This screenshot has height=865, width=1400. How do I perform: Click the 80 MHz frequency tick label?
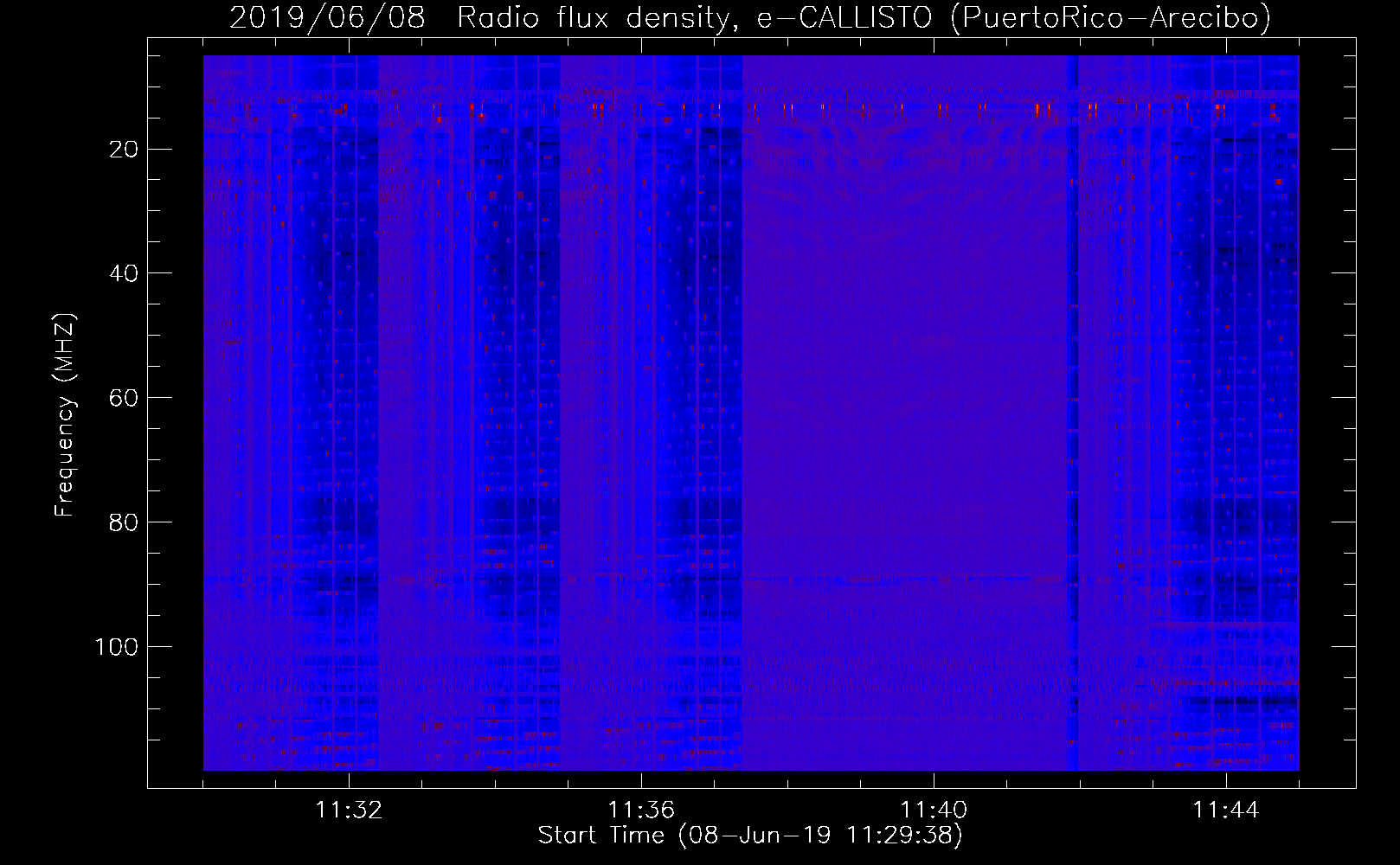tap(124, 522)
